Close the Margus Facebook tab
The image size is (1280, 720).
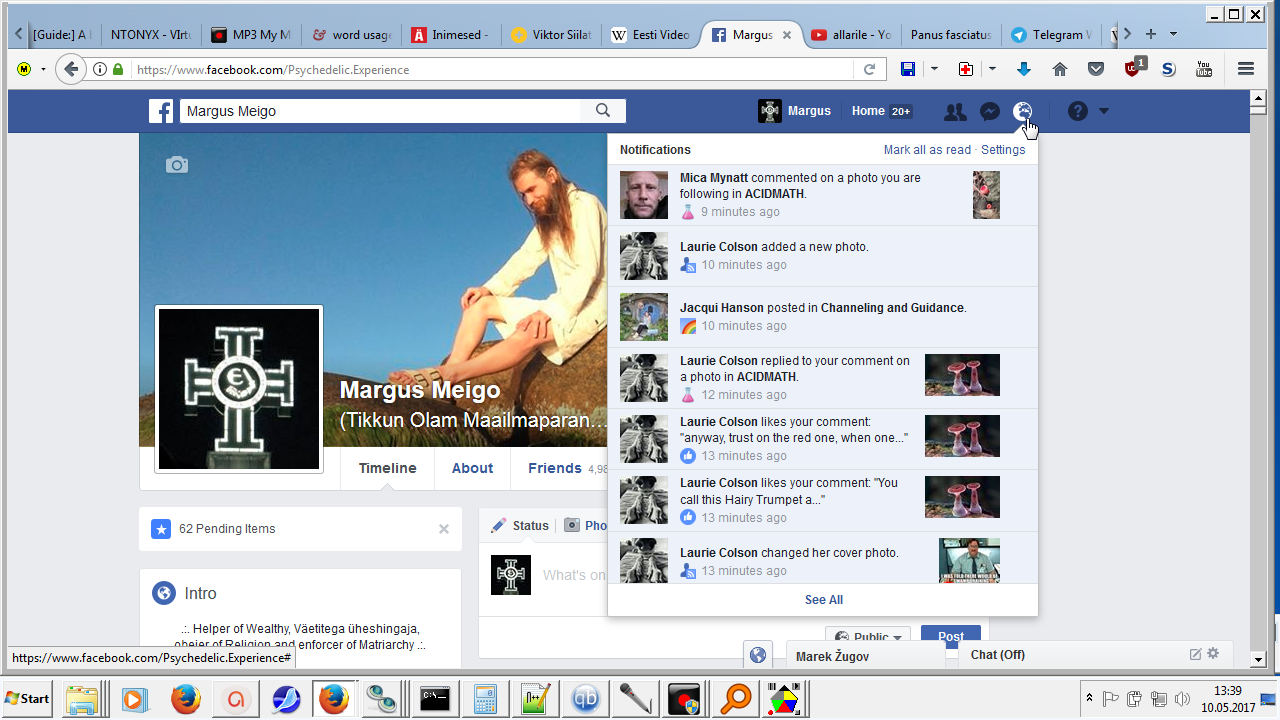tap(786, 35)
